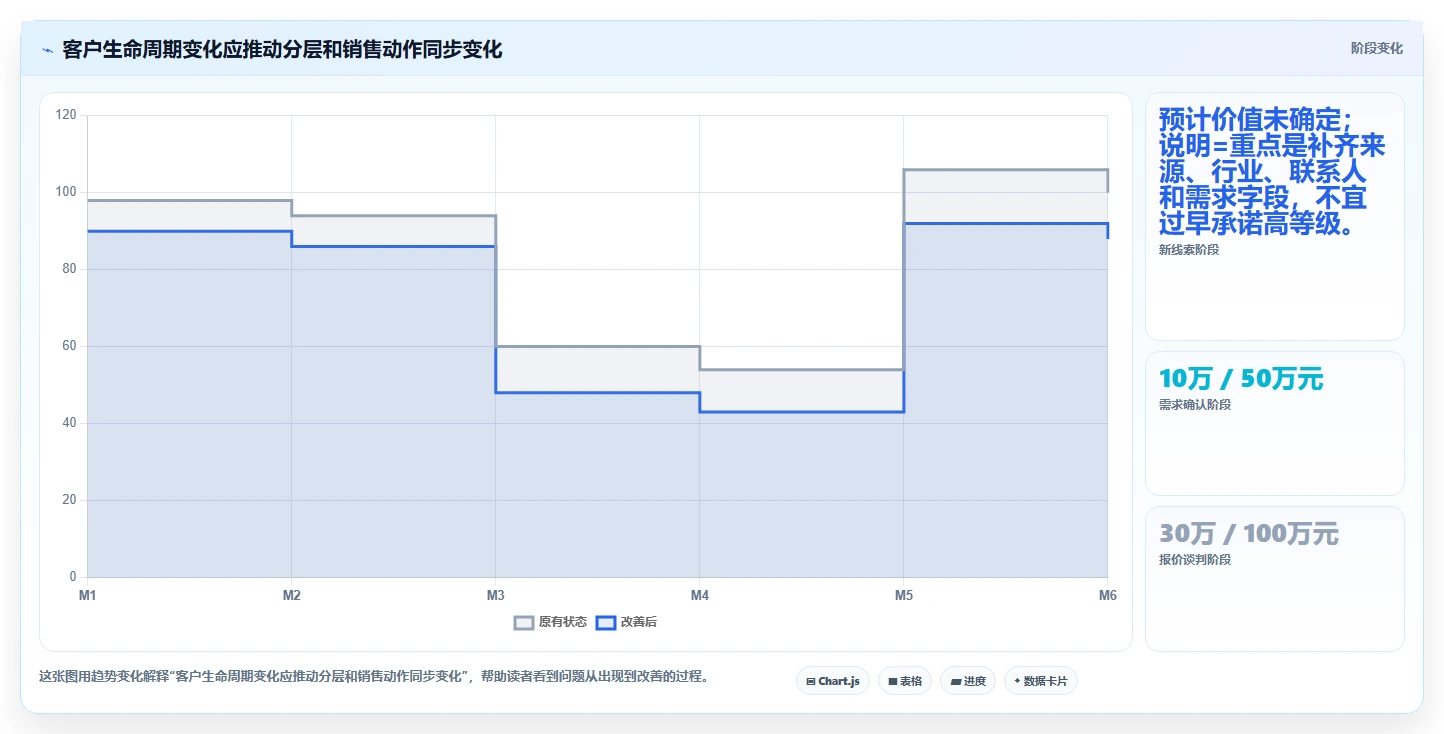Image resolution: width=1444 pixels, height=734 pixels.
Task: Click the 20 y-axis label
Action: 69,500
